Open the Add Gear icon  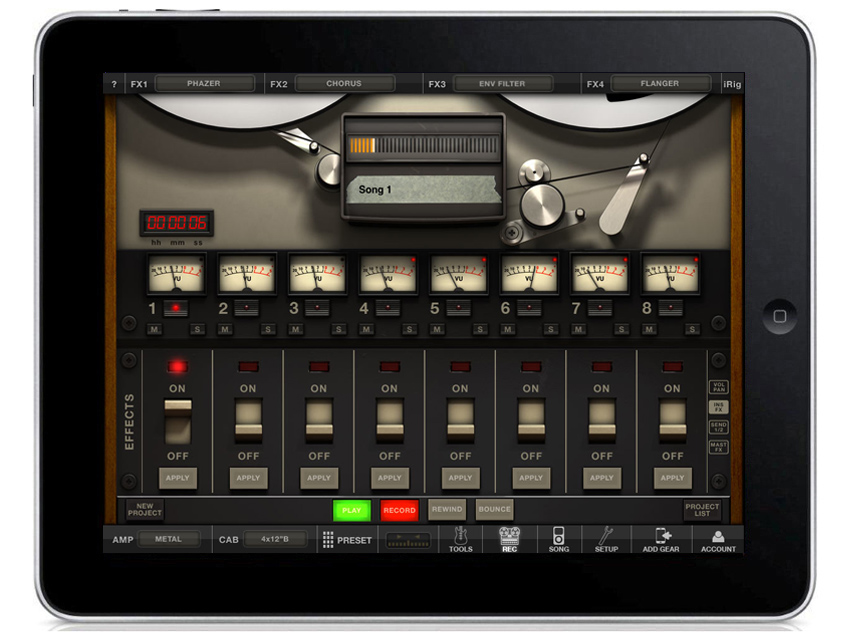pyautogui.click(x=660, y=539)
